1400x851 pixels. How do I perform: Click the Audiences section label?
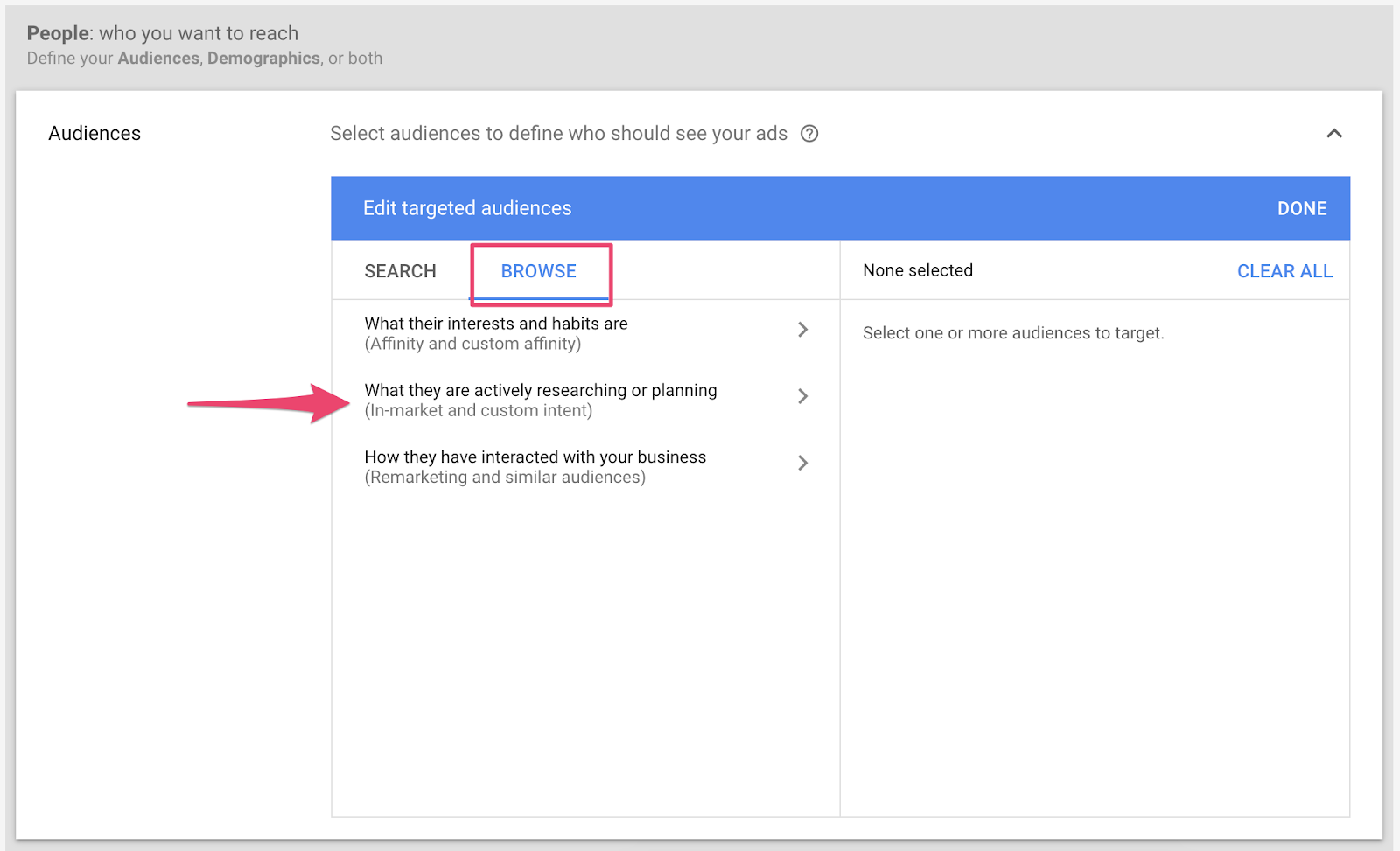click(94, 133)
